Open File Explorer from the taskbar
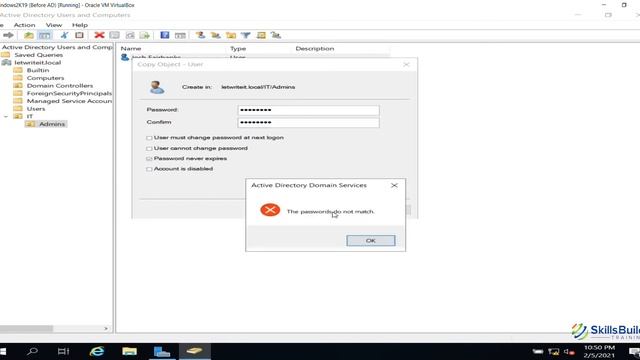 click(129, 351)
